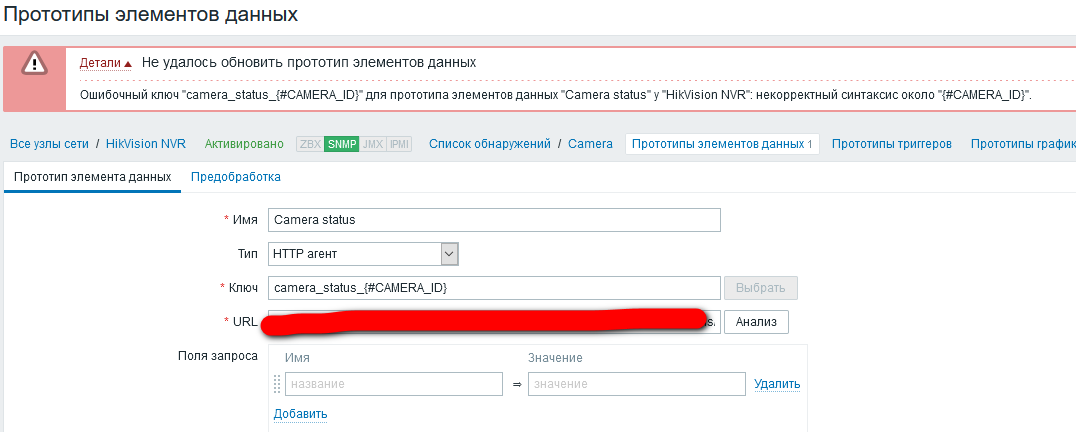Open Прототипы триггеров section
The height and width of the screenshot is (432, 1076).
pos(891,144)
